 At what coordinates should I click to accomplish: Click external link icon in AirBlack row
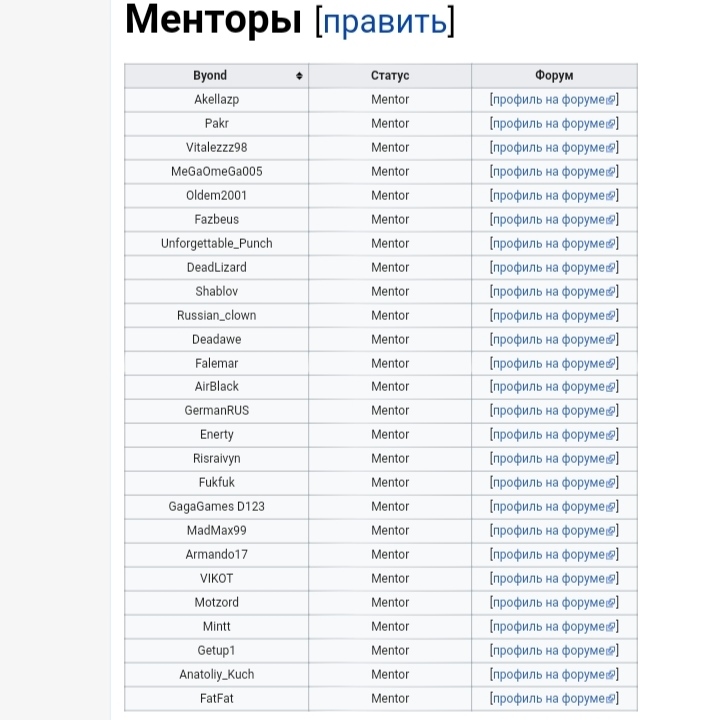tap(610, 387)
